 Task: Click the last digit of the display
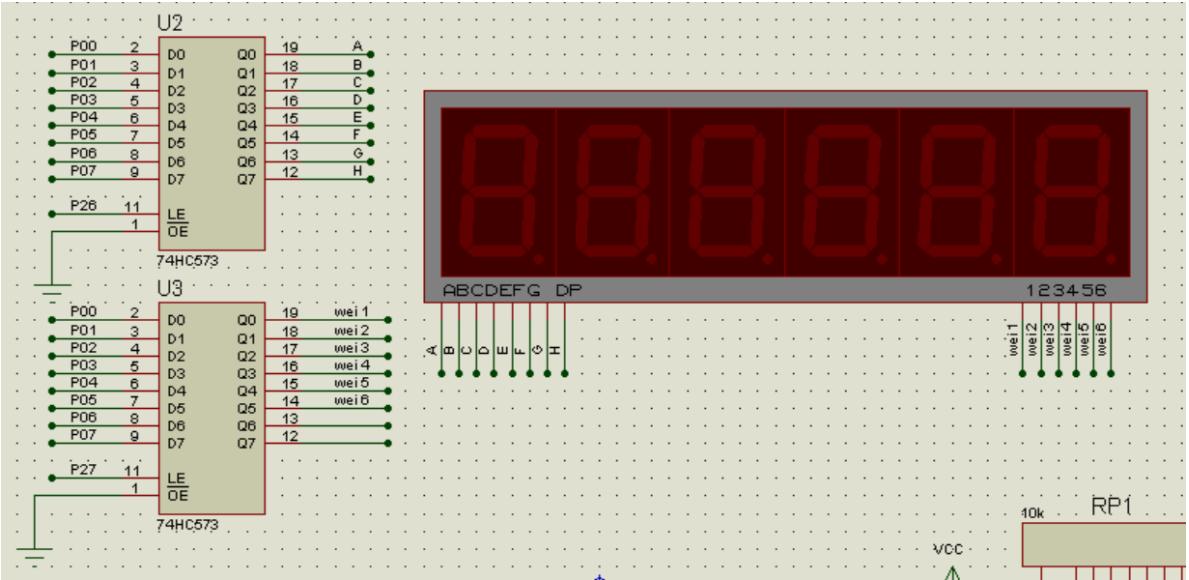(1071, 190)
